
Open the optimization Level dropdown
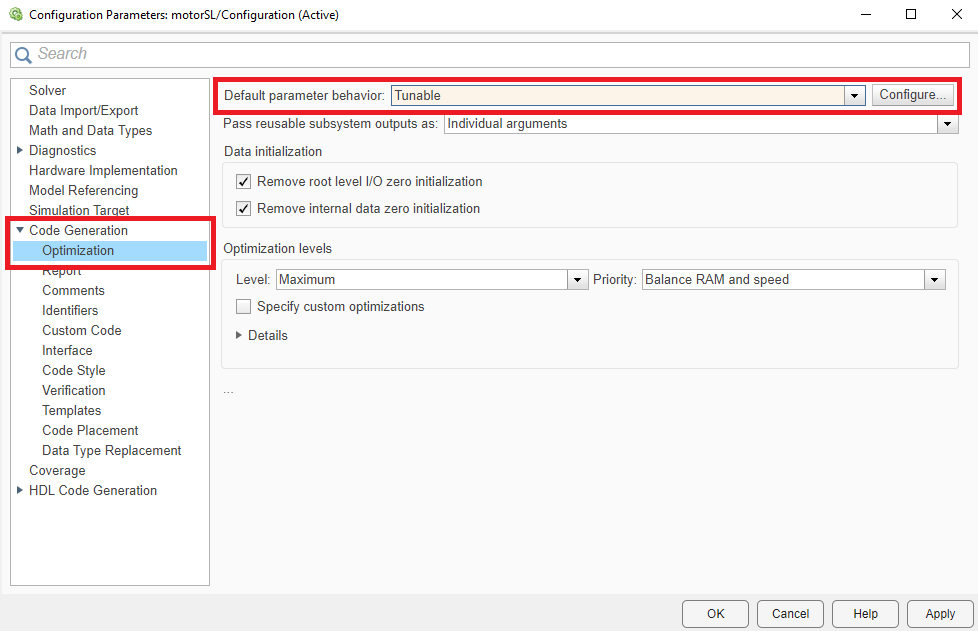coord(577,280)
